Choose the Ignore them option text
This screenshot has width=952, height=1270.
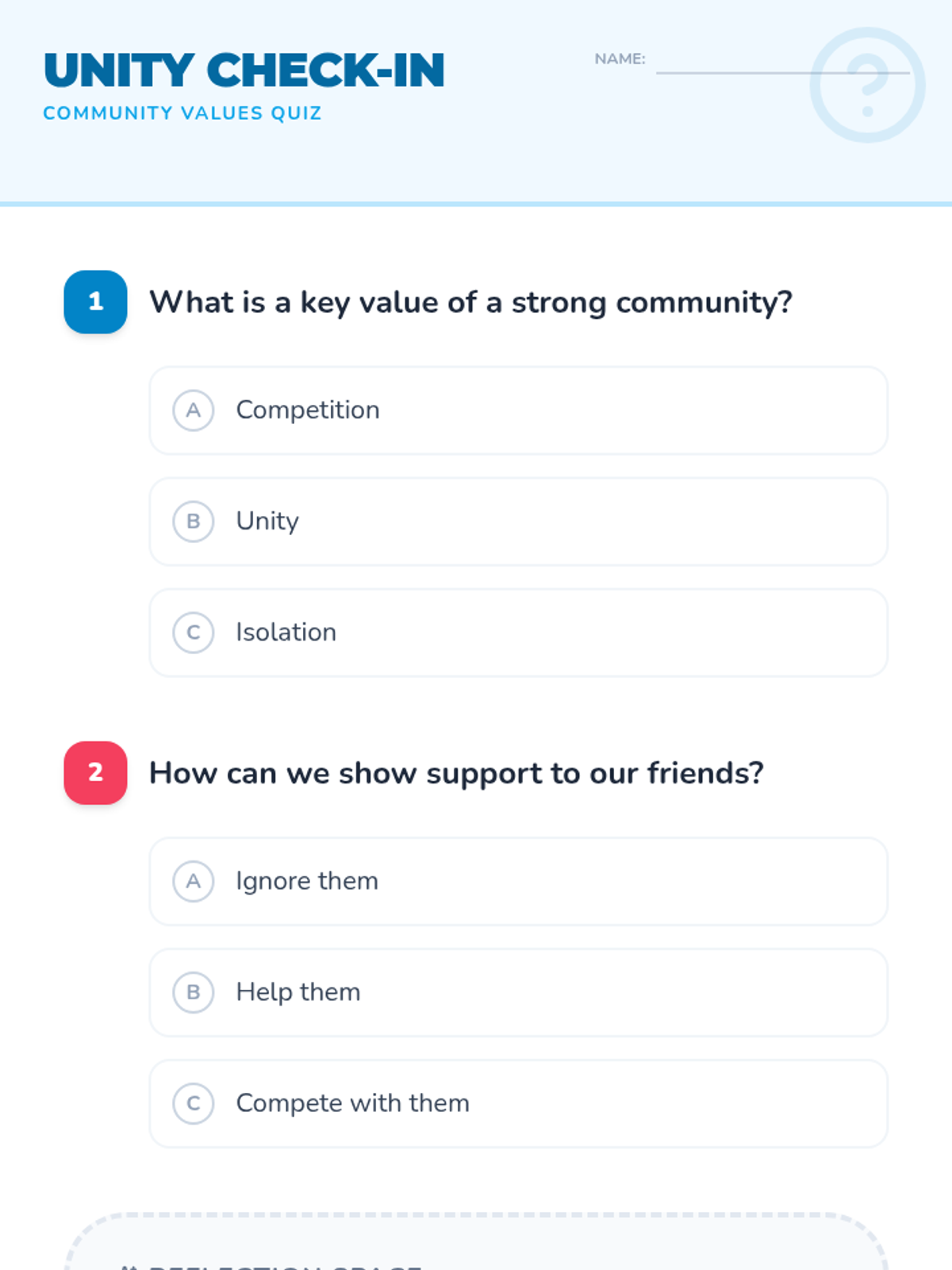tap(307, 881)
